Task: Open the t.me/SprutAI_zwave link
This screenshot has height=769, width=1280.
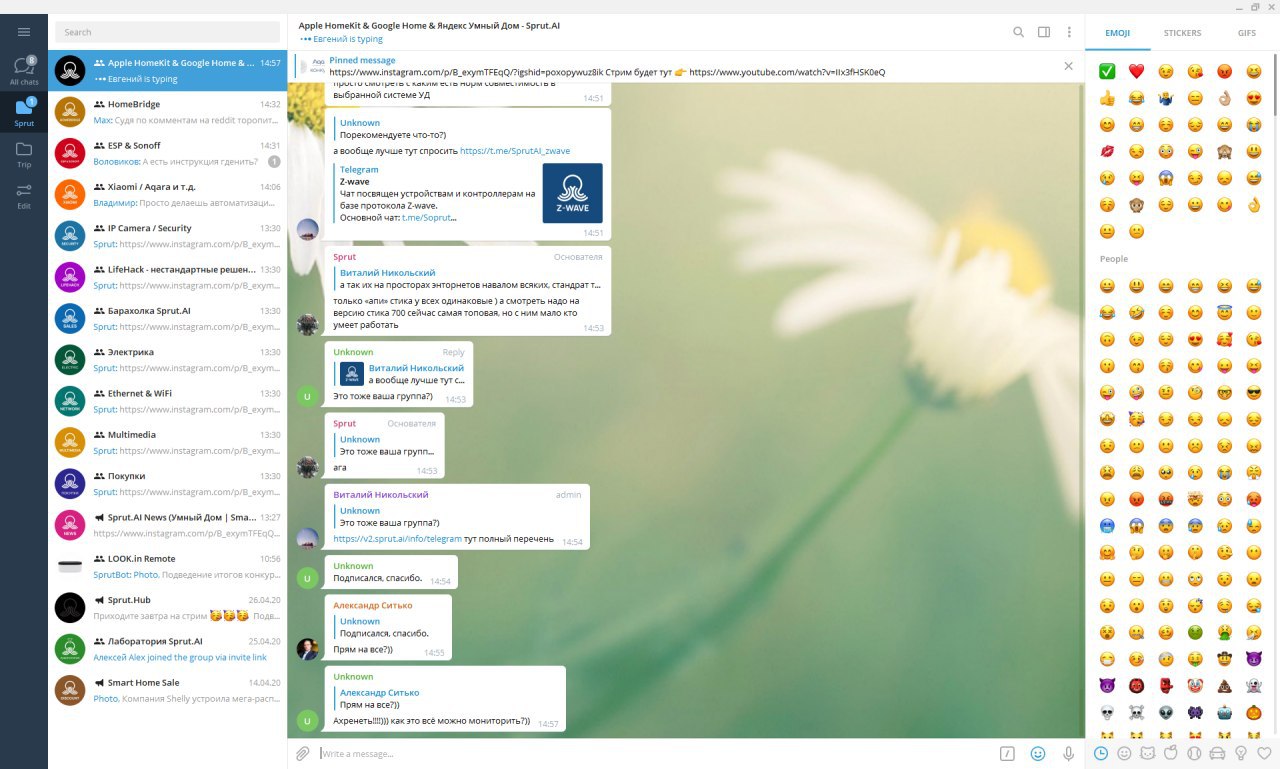Action: click(x=515, y=151)
